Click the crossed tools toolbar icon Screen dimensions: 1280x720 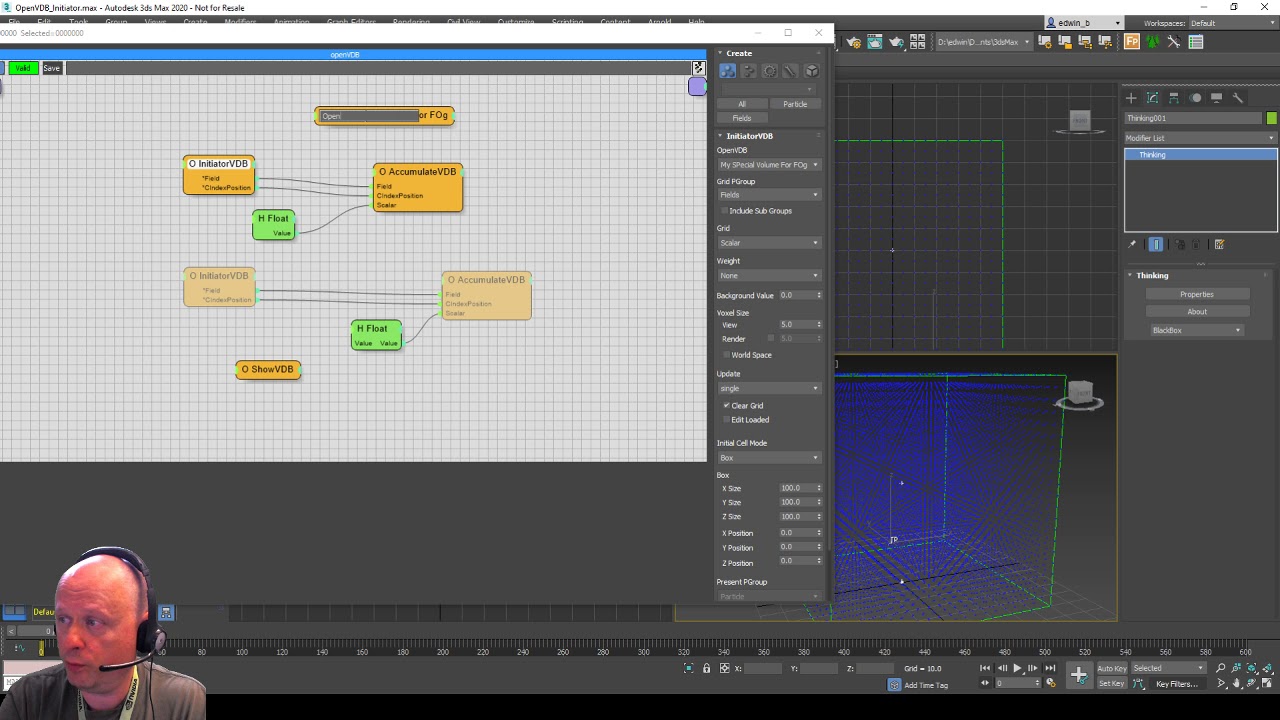pyautogui.click(x=1174, y=42)
